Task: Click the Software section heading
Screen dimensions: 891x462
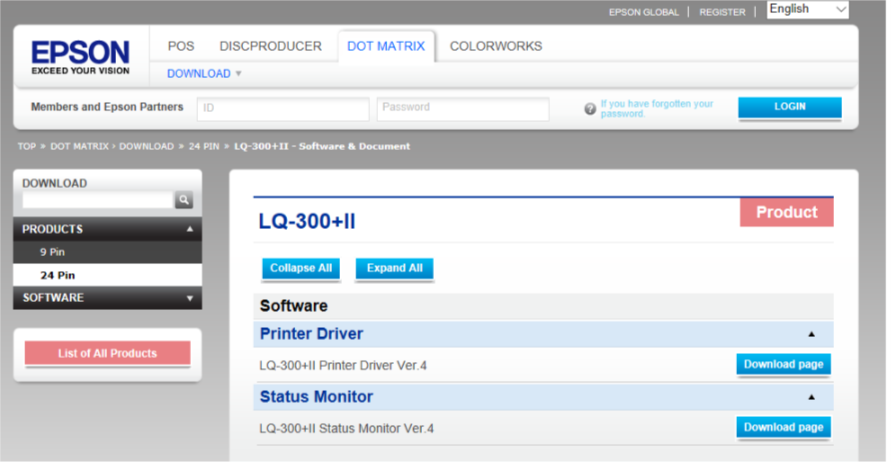Action: click(294, 306)
